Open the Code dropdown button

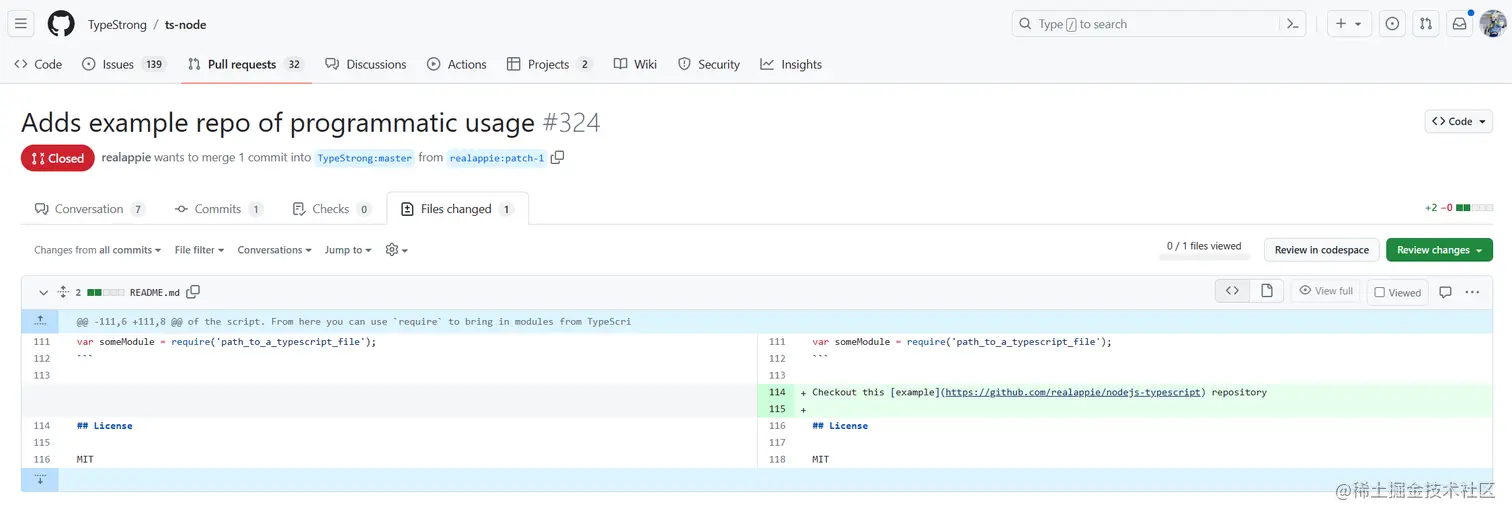click(1458, 121)
